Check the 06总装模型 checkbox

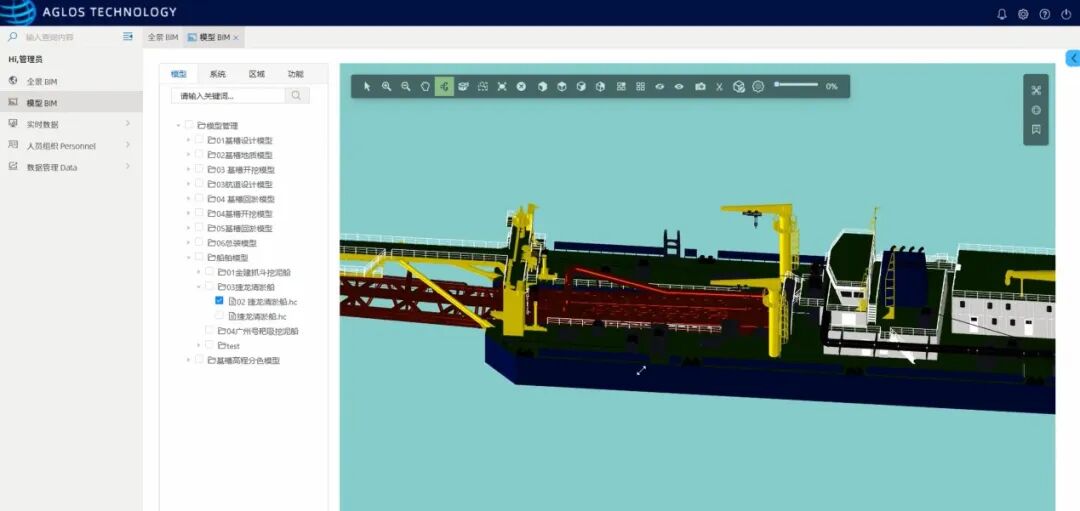(x=199, y=243)
